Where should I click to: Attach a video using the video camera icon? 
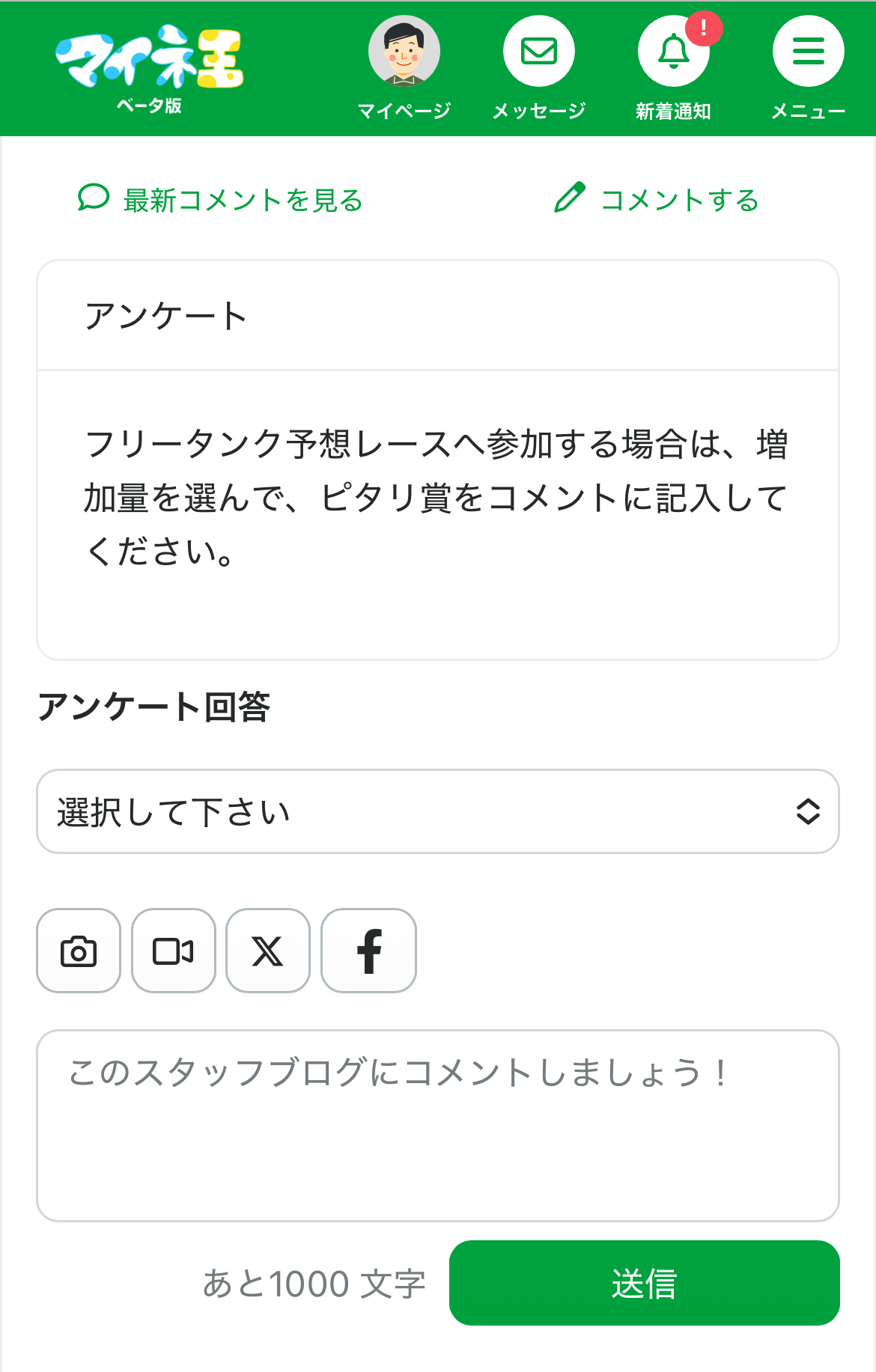[x=174, y=951]
